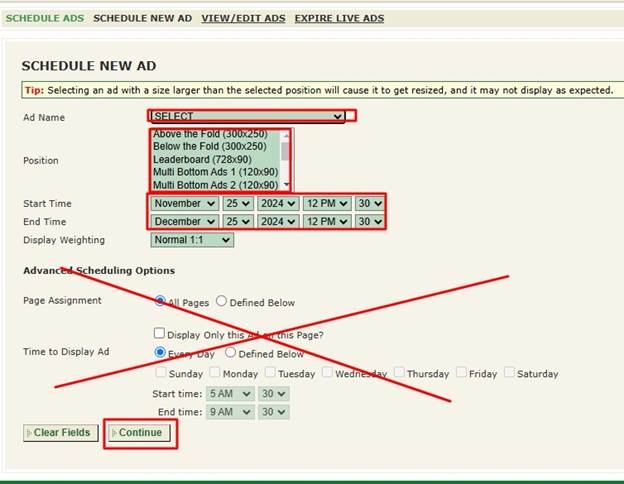Click the Position list scroll-up arrow
This screenshot has width=624, height=484.
coord(286,135)
